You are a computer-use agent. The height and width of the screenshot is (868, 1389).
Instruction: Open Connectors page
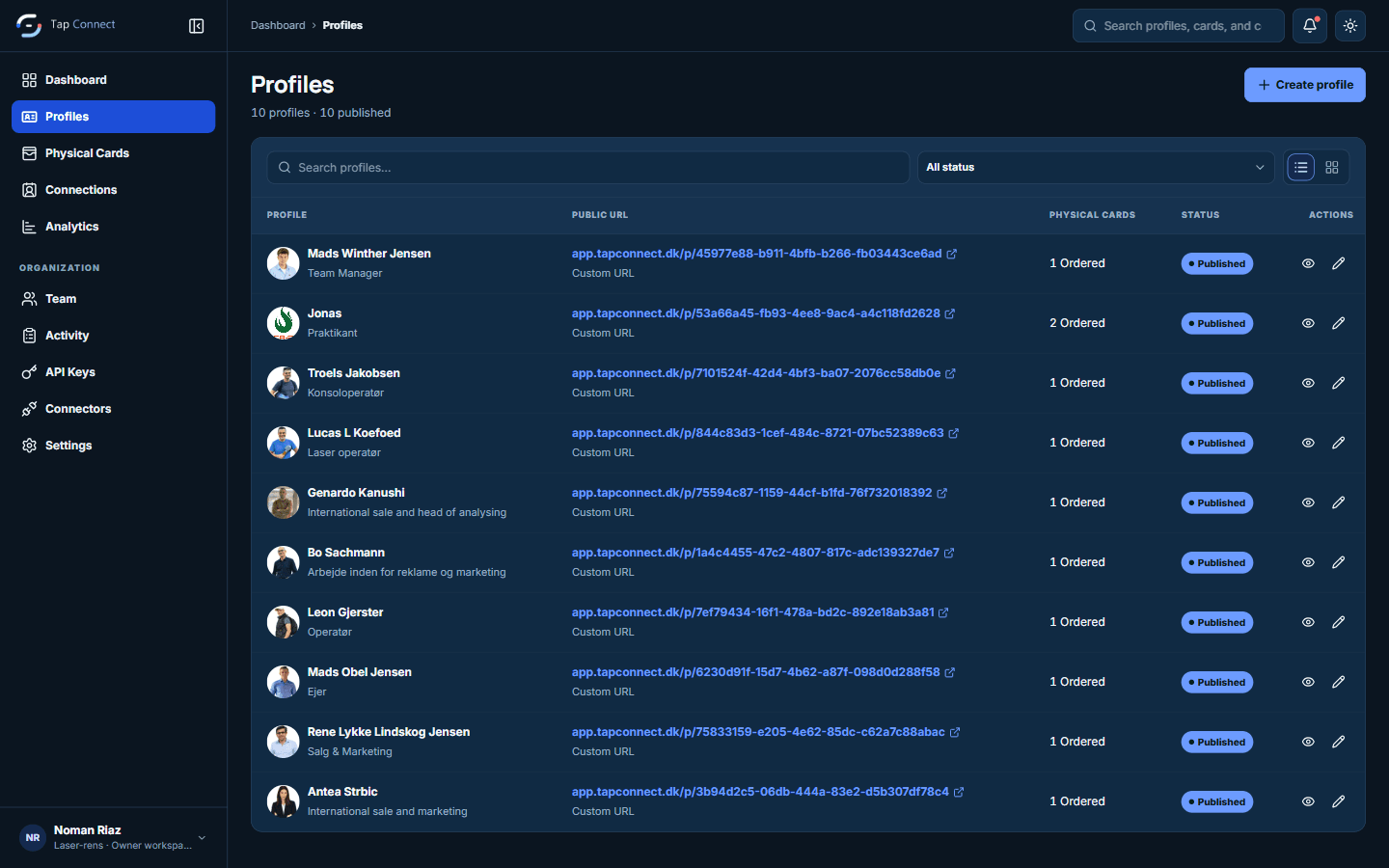click(114, 409)
